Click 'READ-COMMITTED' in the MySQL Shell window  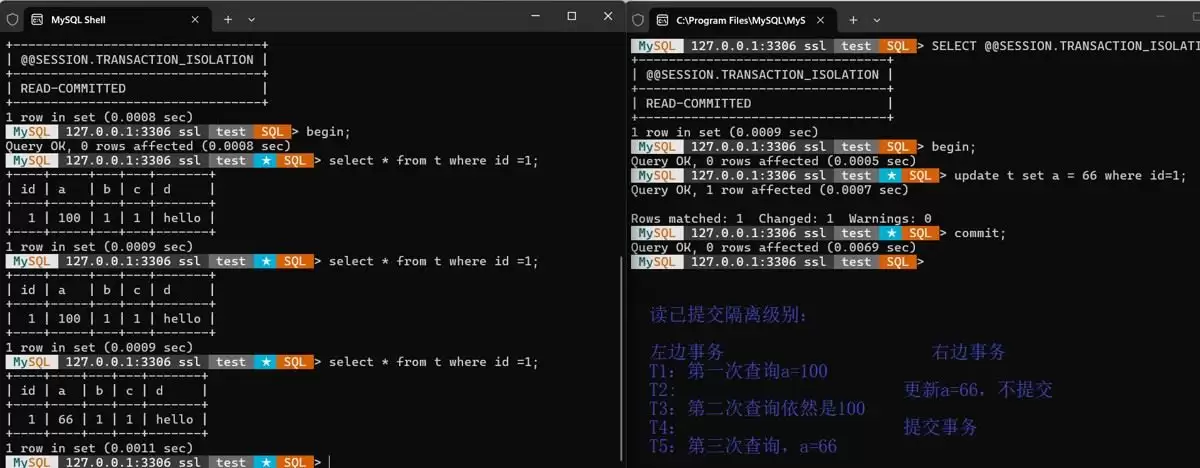(73, 89)
